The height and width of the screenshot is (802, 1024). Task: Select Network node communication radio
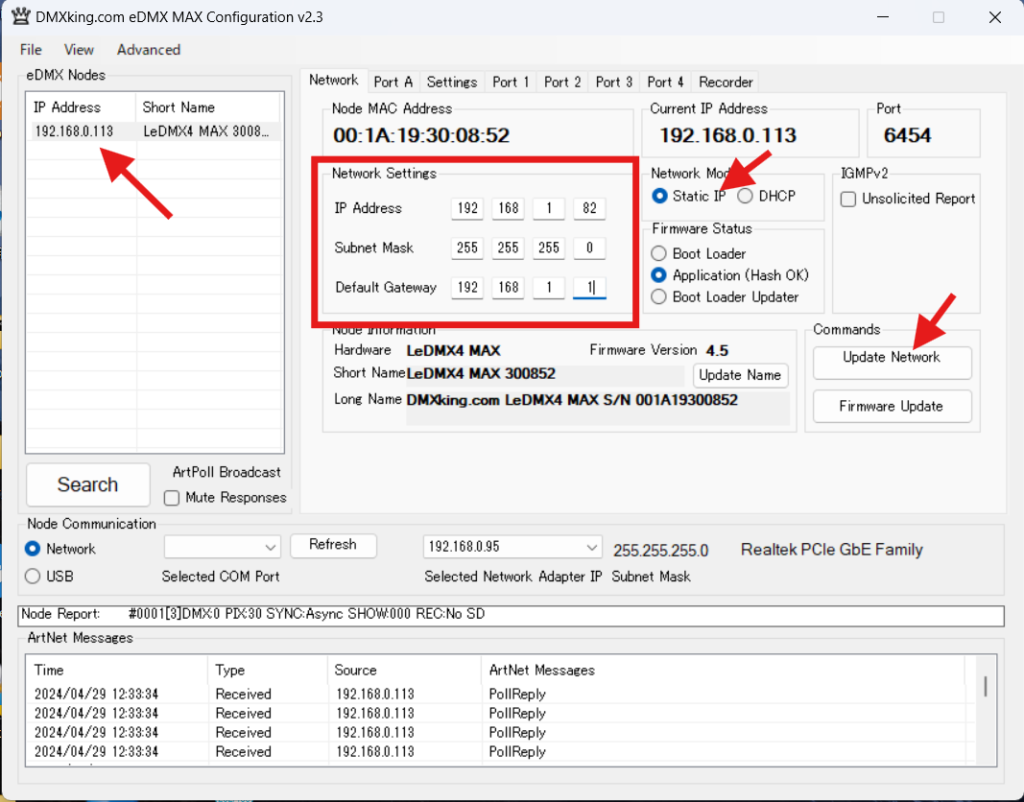33,549
